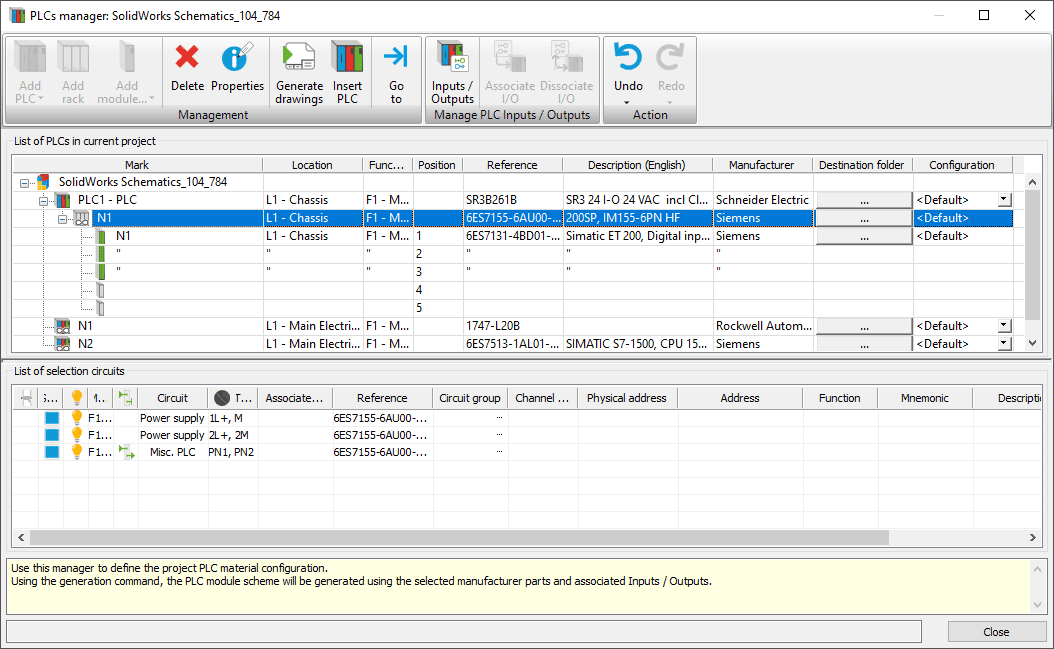The height and width of the screenshot is (649, 1054).
Task: Open destination folder for Simatic ET 200 row
Action: [864, 236]
